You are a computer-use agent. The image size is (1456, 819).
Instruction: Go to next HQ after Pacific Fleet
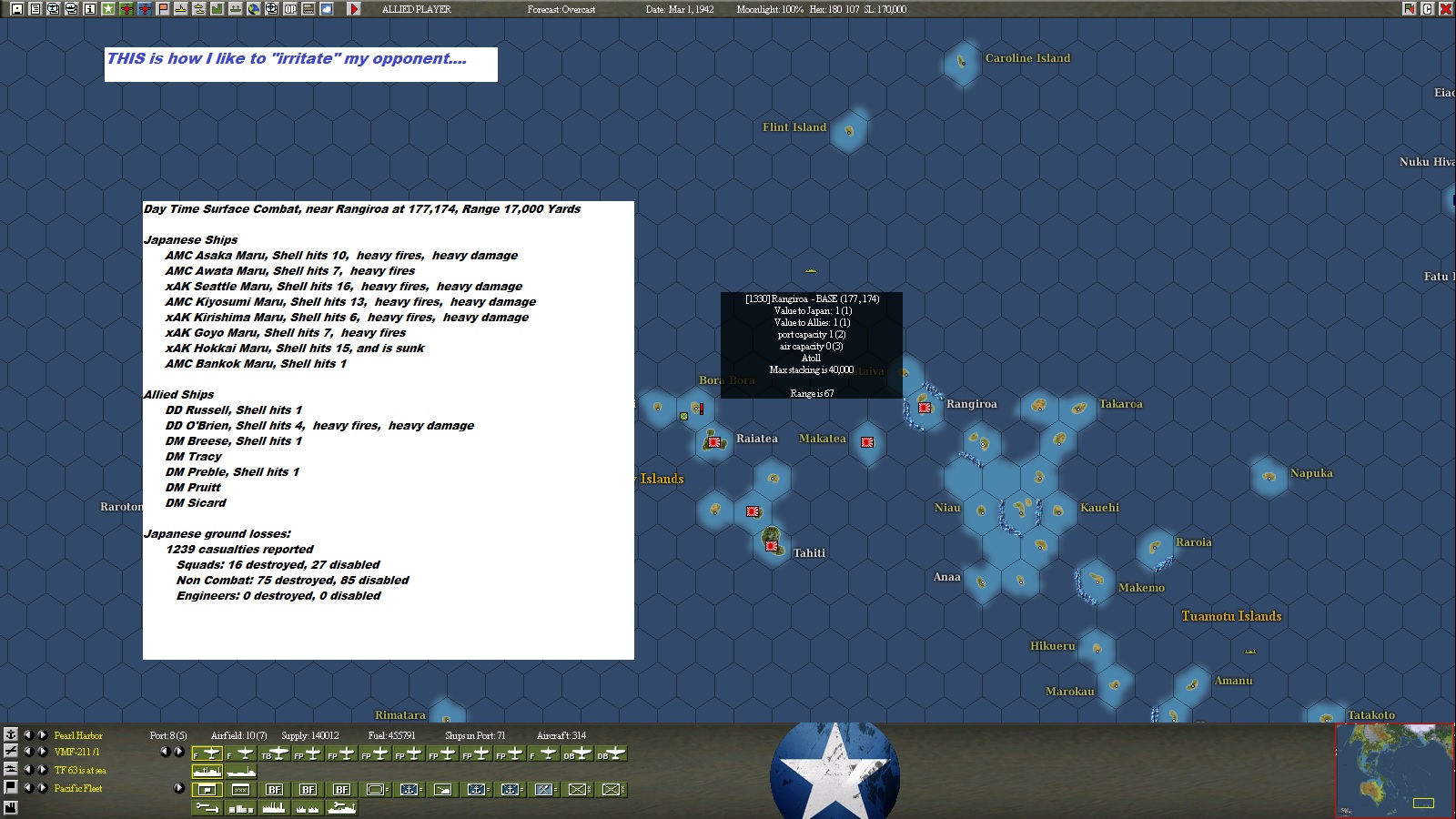[x=42, y=788]
